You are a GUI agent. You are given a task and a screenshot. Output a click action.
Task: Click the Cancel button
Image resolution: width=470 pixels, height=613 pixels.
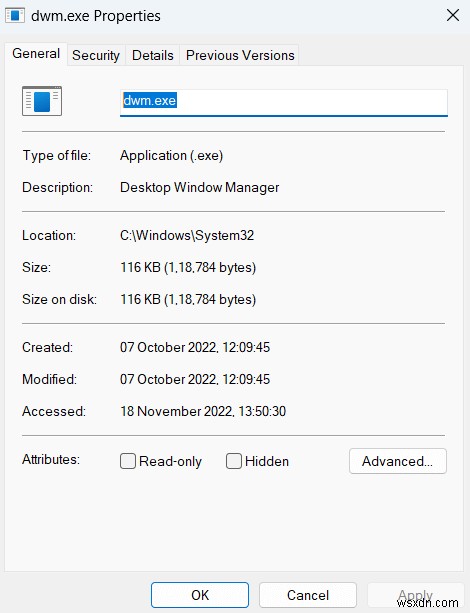pos(308,595)
